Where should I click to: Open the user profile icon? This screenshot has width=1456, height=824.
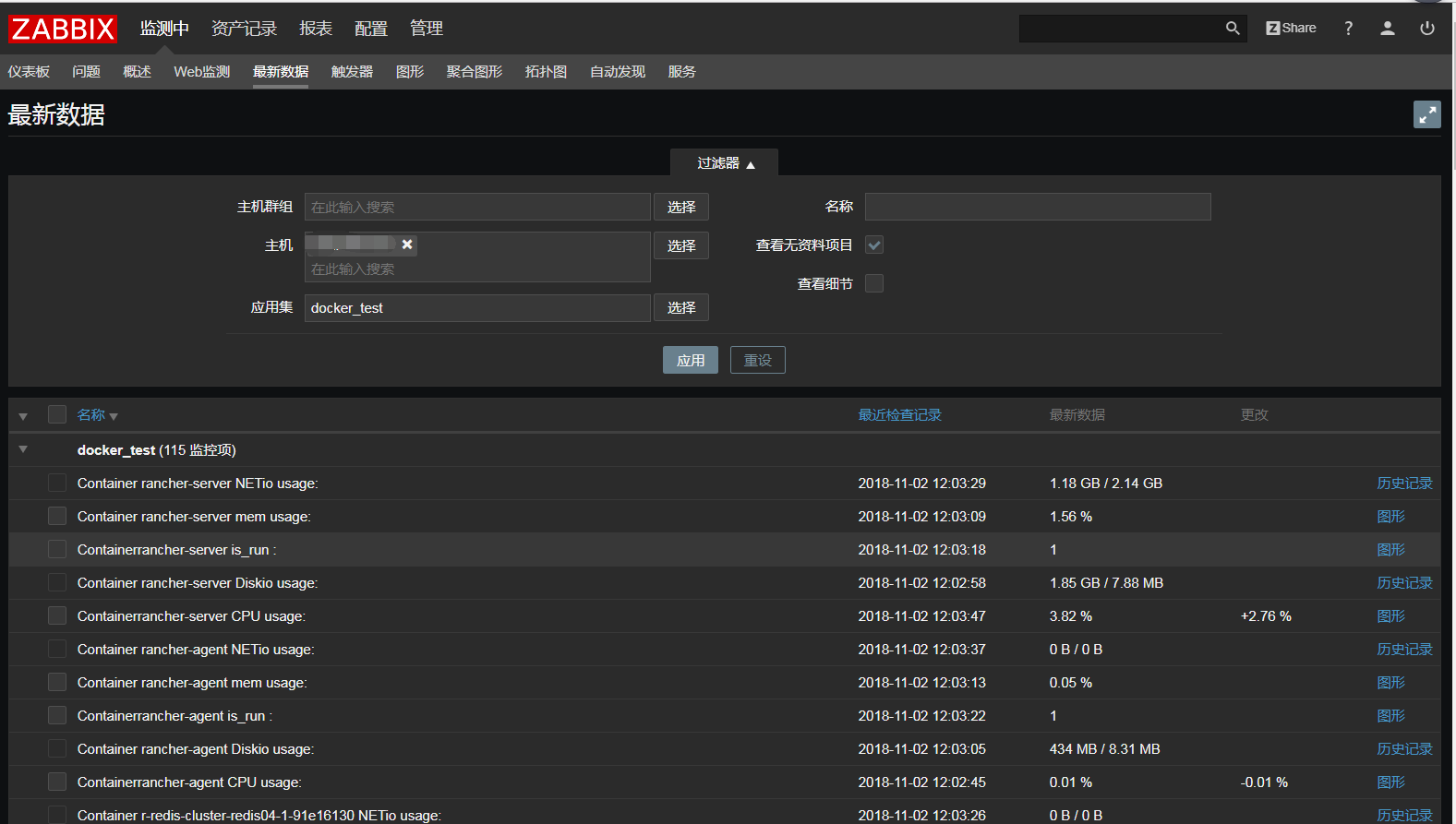tap(1387, 29)
